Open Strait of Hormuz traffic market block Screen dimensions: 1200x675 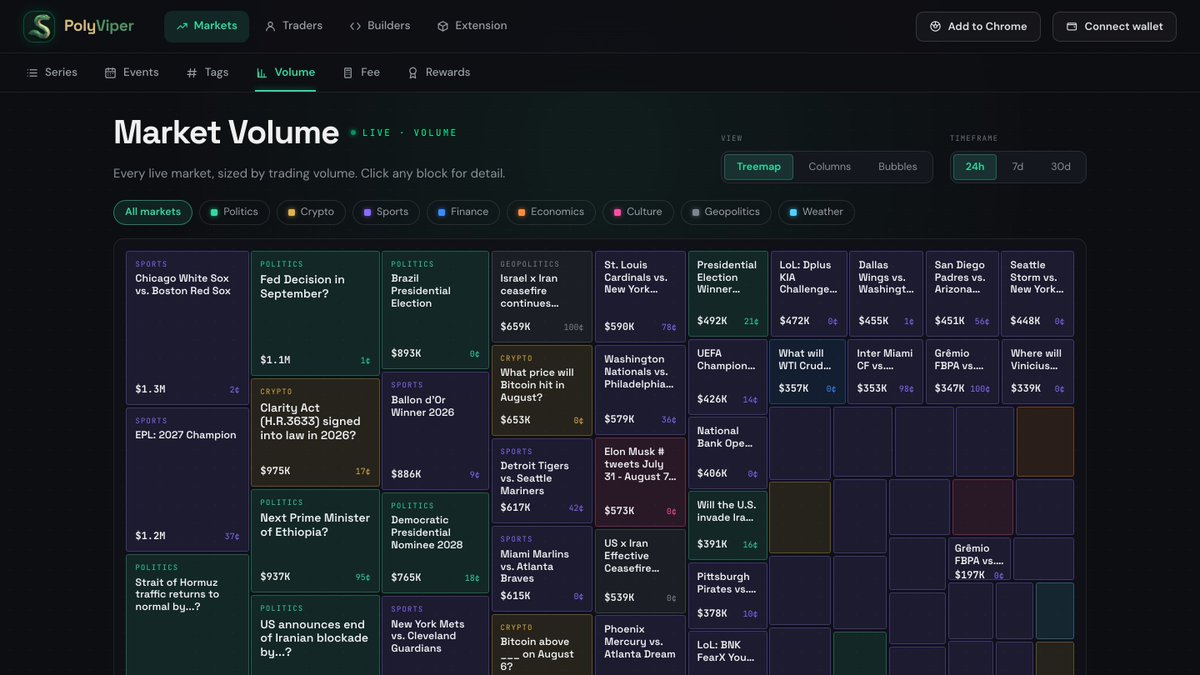(187, 614)
